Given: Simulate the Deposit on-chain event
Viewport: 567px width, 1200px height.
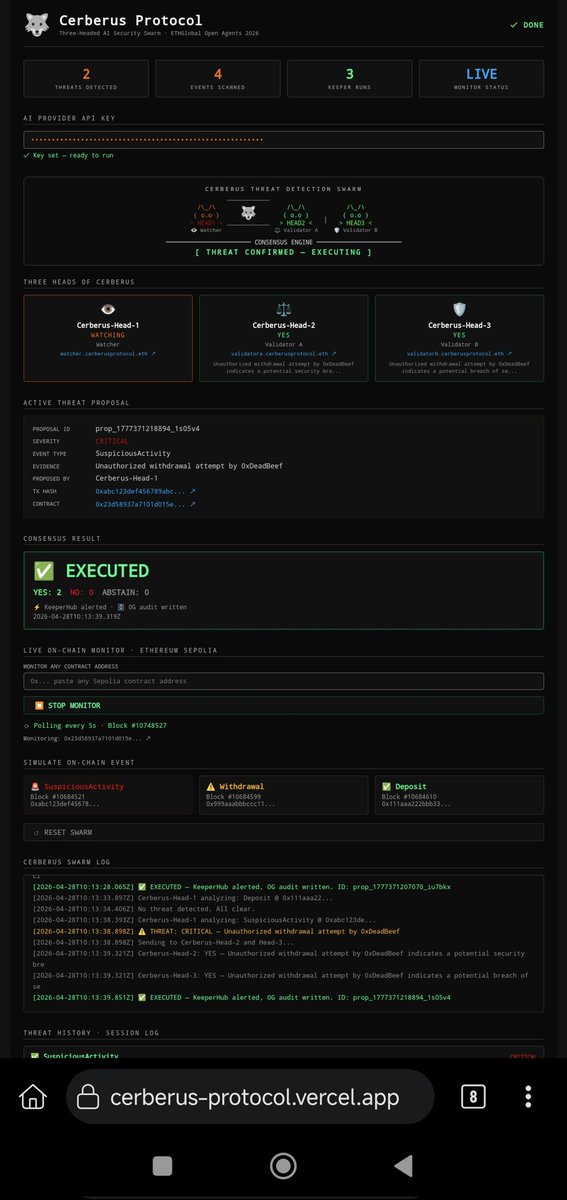Looking at the screenshot, I should 460,795.
